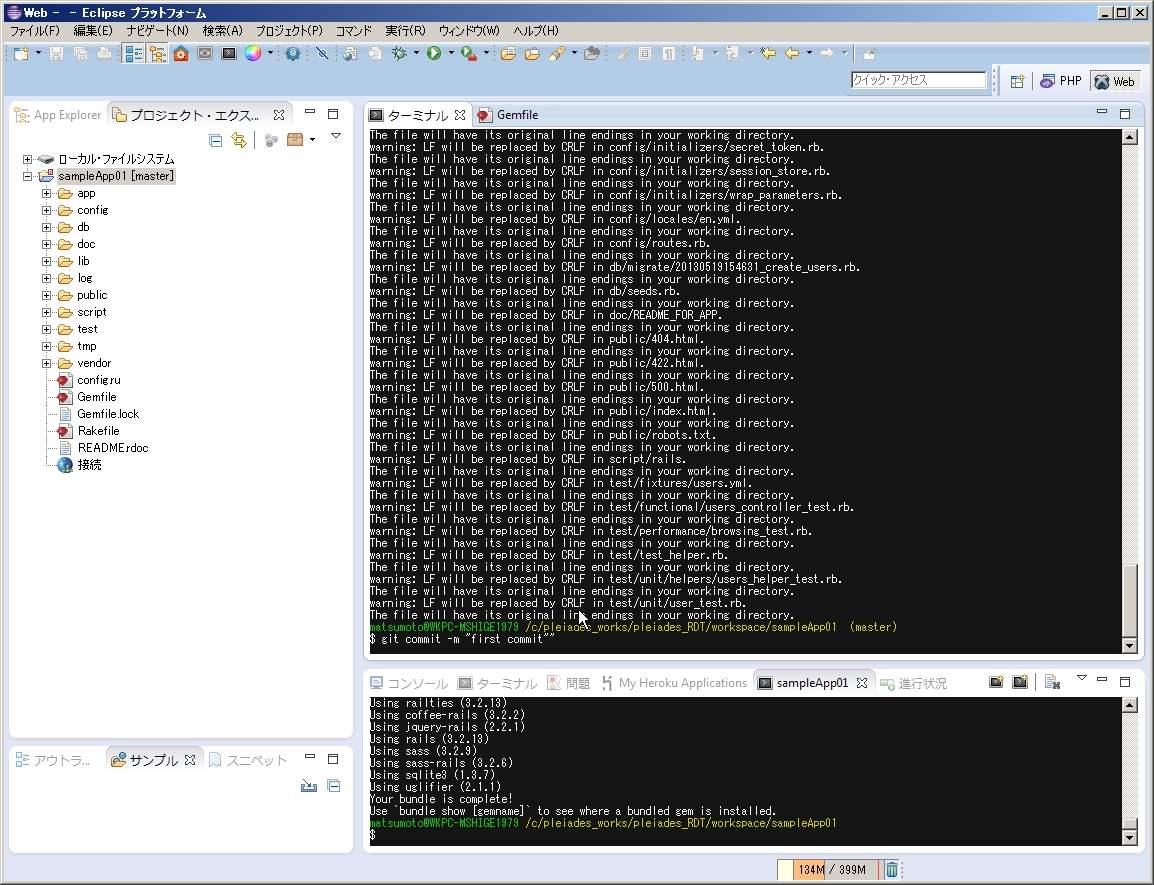Switch to the Gemfile editor tab
The width and height of the screenshot is (1154, 885).
(x=508, y=115)
